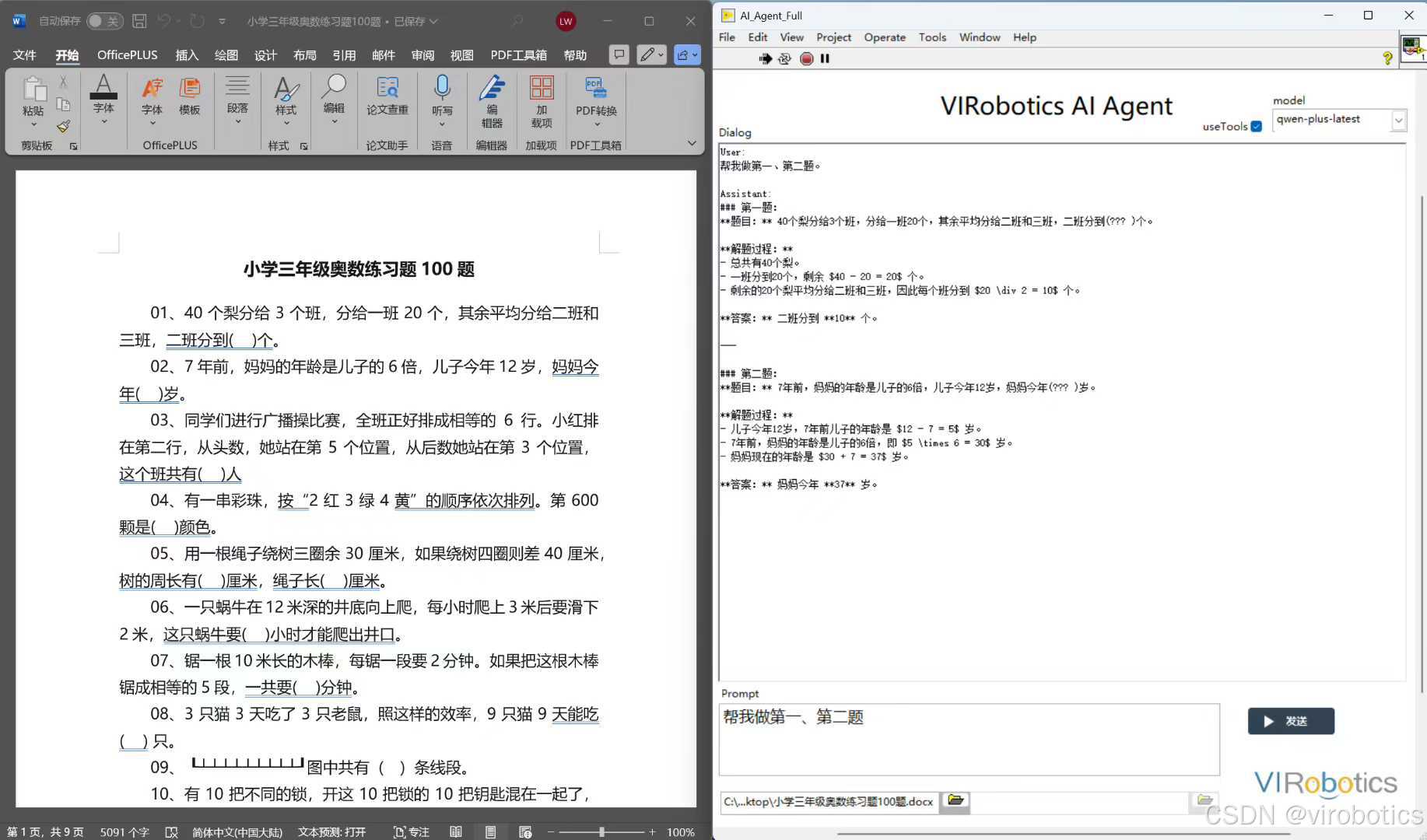Open the Tools menu in AI_Agent_Full
This screenshot has width=1427, height=840.
[x=932, y=37]
